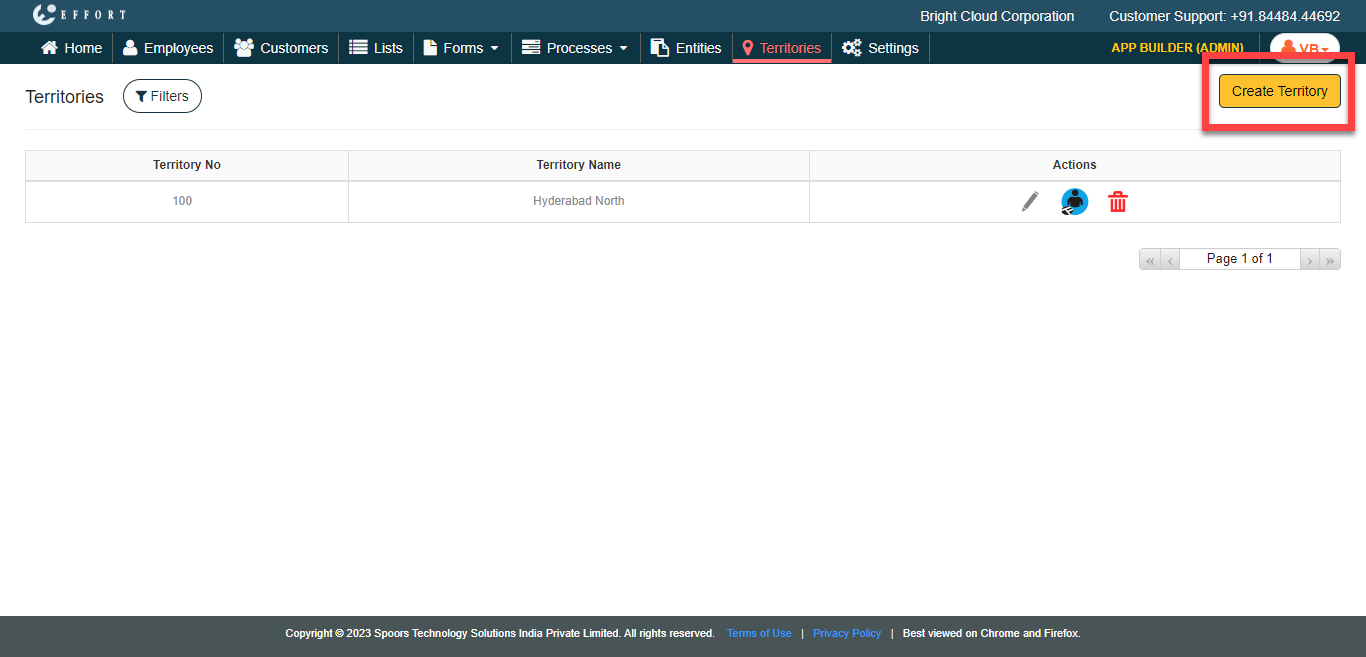Open the Settings menu item
The image size is (1366, 657).
880,48
